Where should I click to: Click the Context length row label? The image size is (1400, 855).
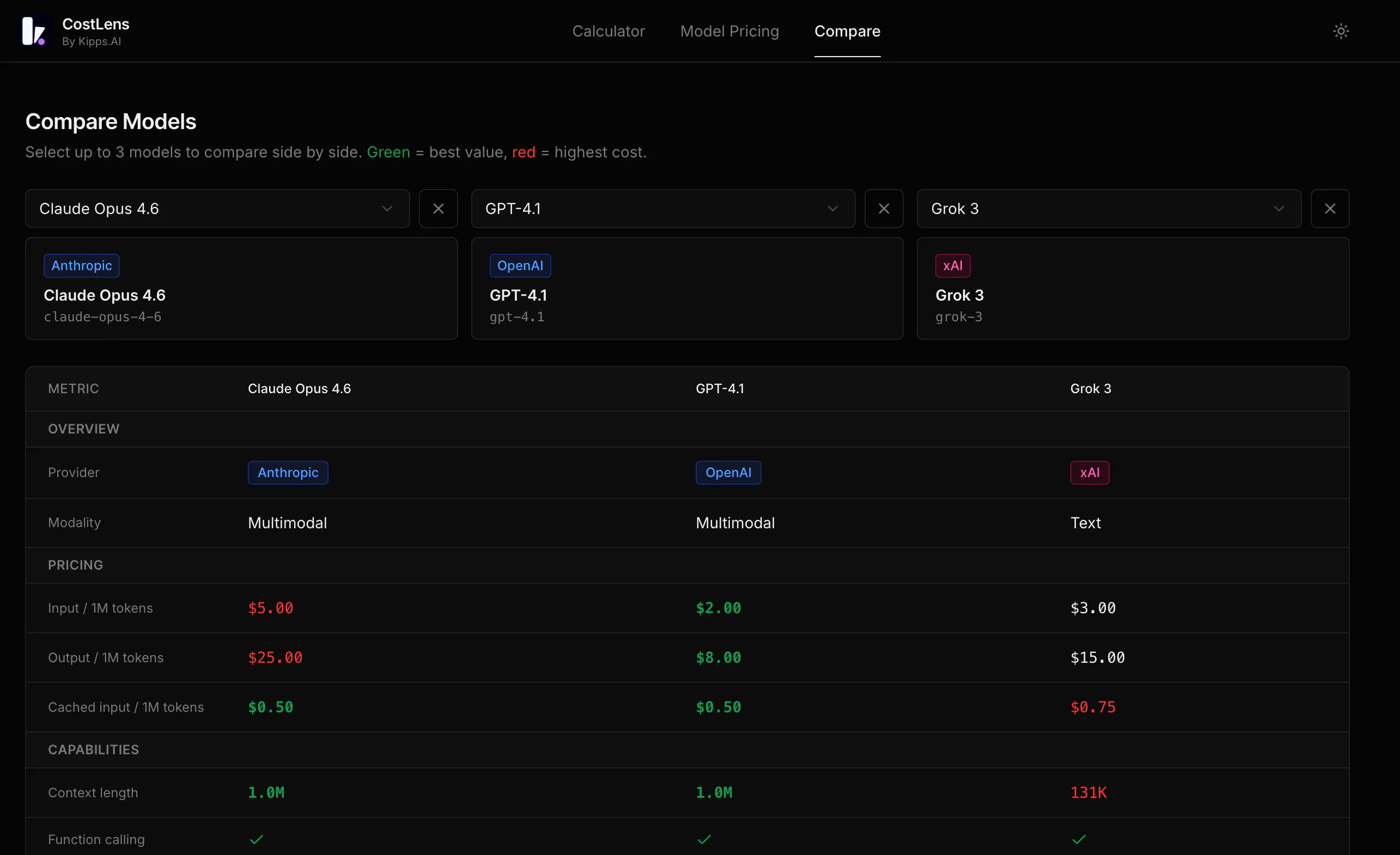coord(93,792)
